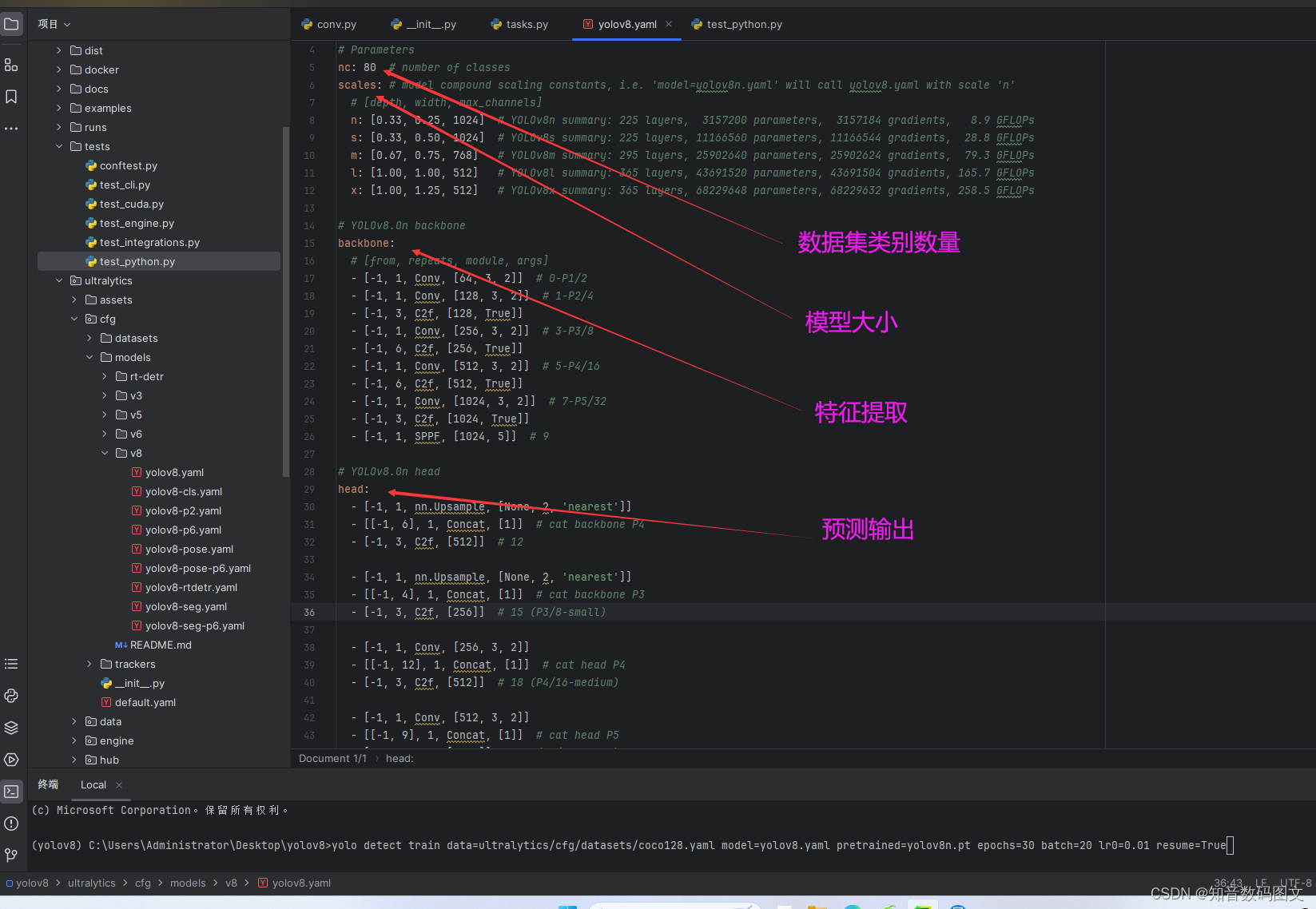The width and height of the screenshot is (1316, 909).
Task: Open yolov8-pose.yaml in the project tree
Action: coord(189,550)
